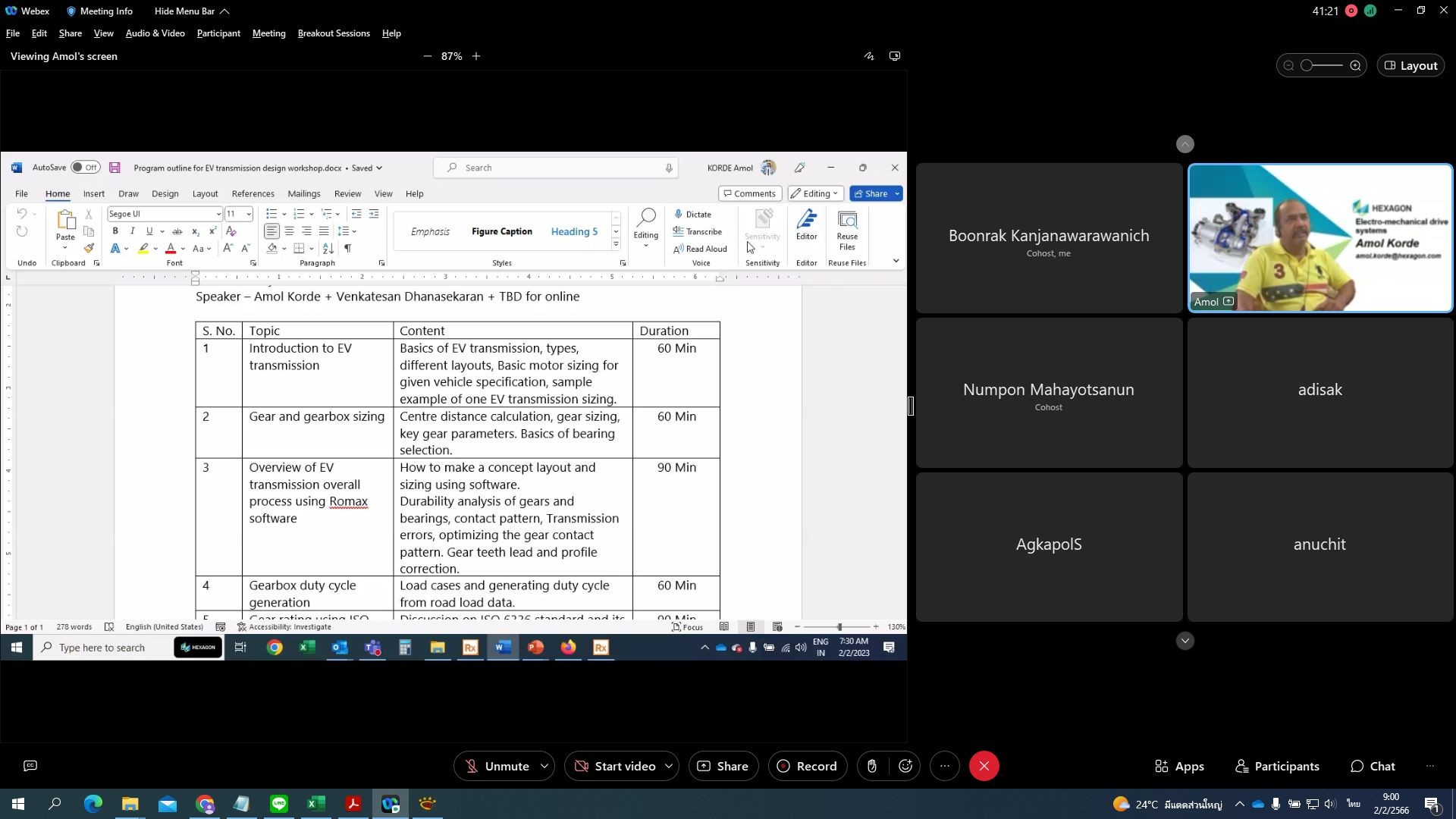Toggle show paragraph marks pilcrow icon

347,248
